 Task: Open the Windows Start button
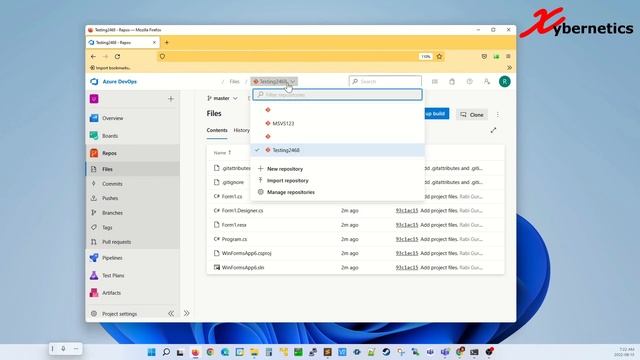(151, 352)
